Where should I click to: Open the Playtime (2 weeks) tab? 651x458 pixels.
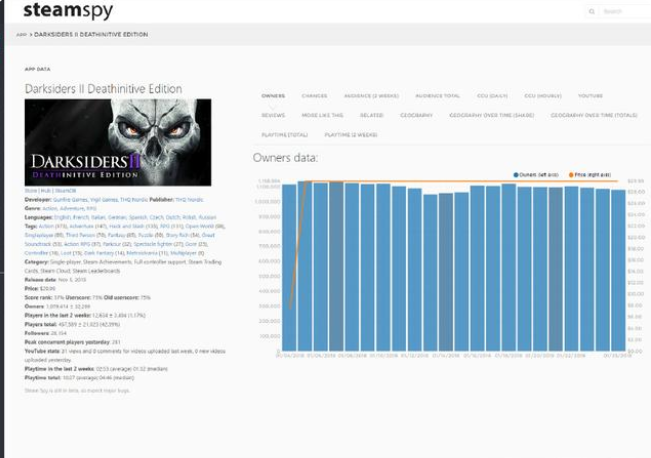(351, 135)
